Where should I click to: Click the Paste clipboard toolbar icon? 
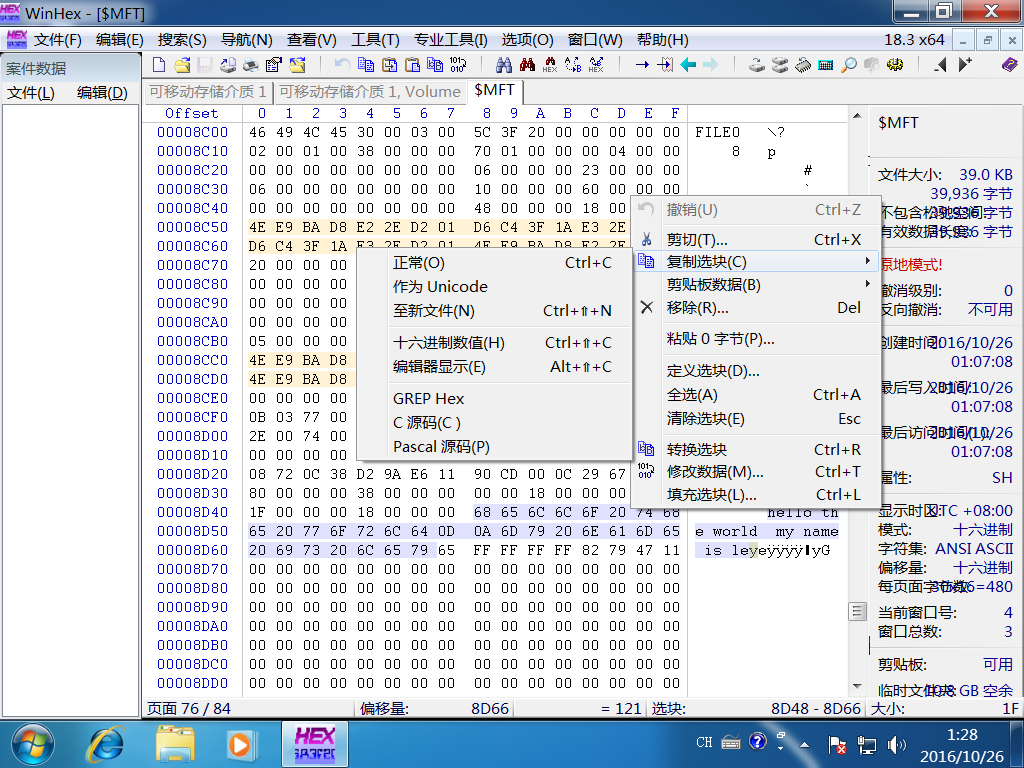[x=412, y=64]
